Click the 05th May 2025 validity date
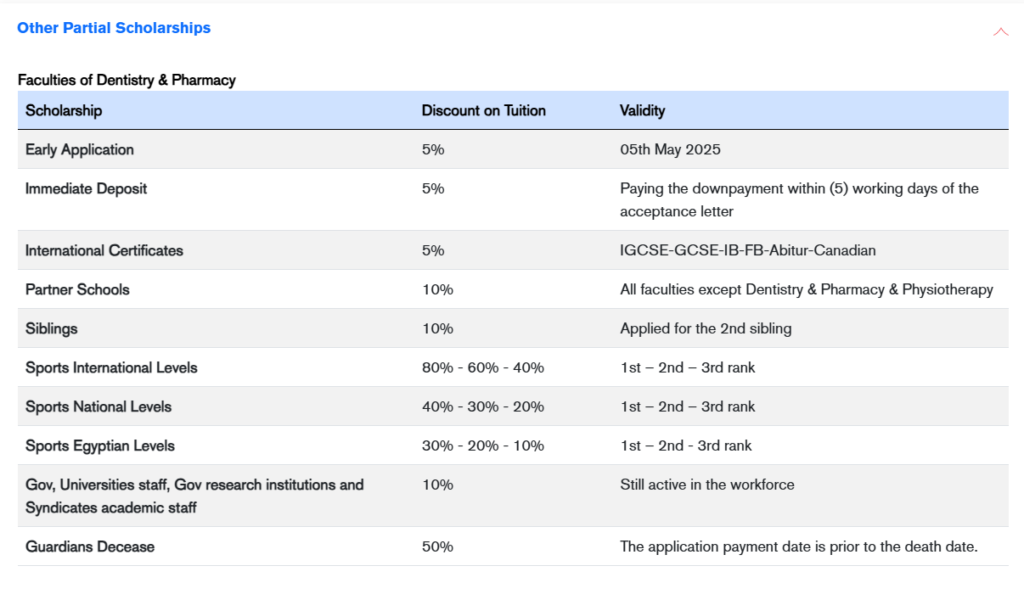The width and height of the screenshot is (1024, 594). point(670,150)
